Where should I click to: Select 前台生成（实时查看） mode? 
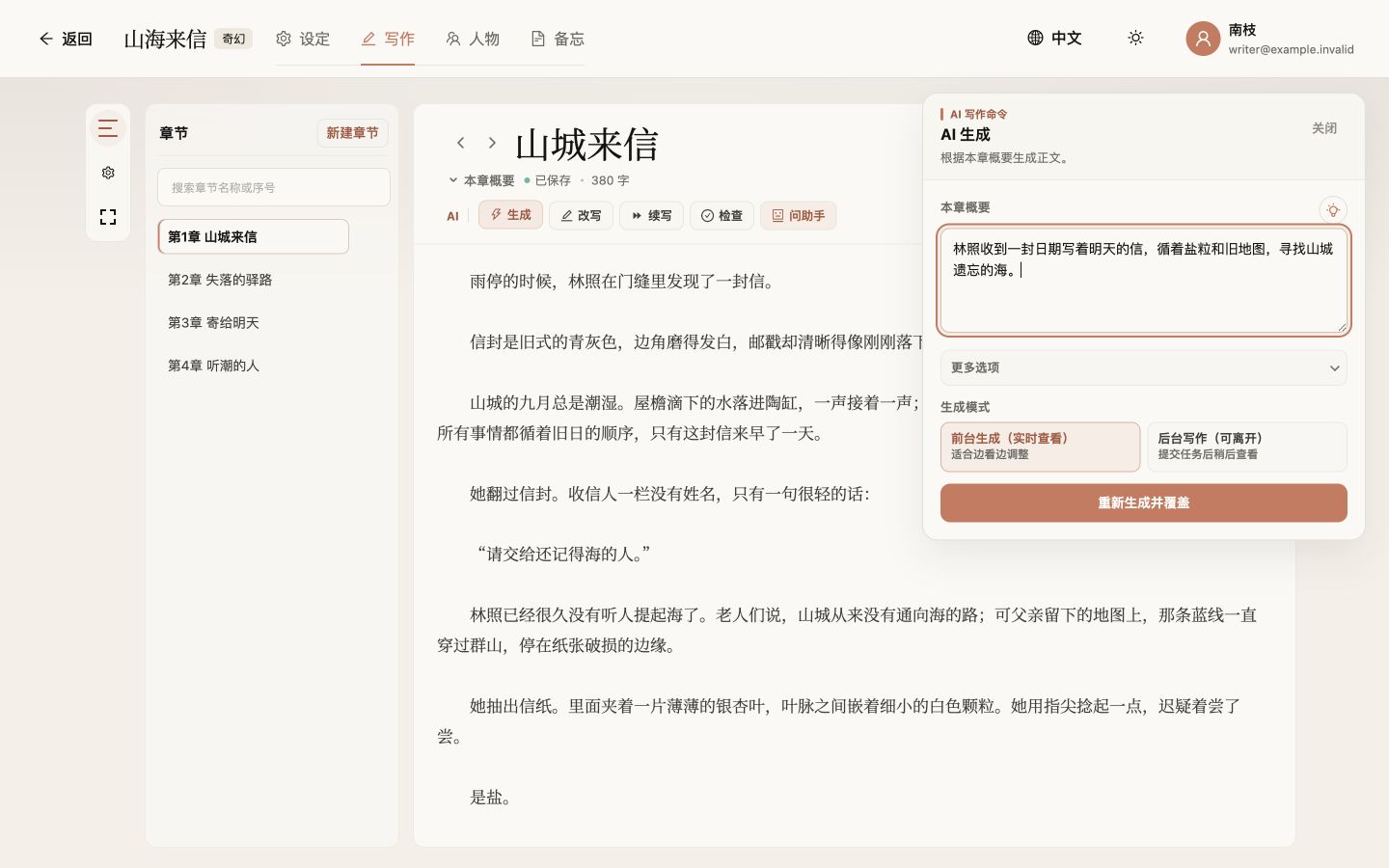[1040, 447]
